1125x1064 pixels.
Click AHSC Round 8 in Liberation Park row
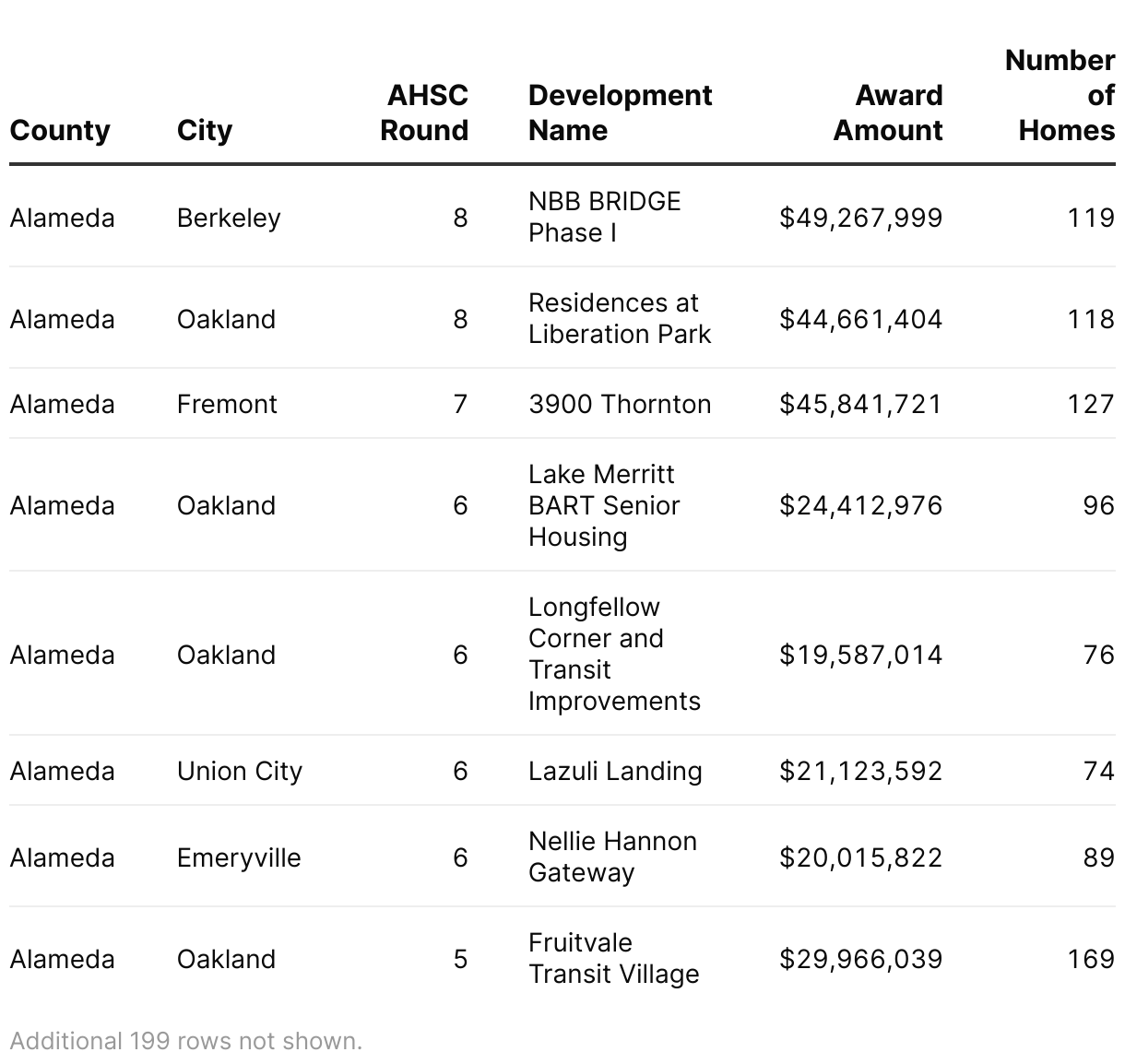(460, 319)
